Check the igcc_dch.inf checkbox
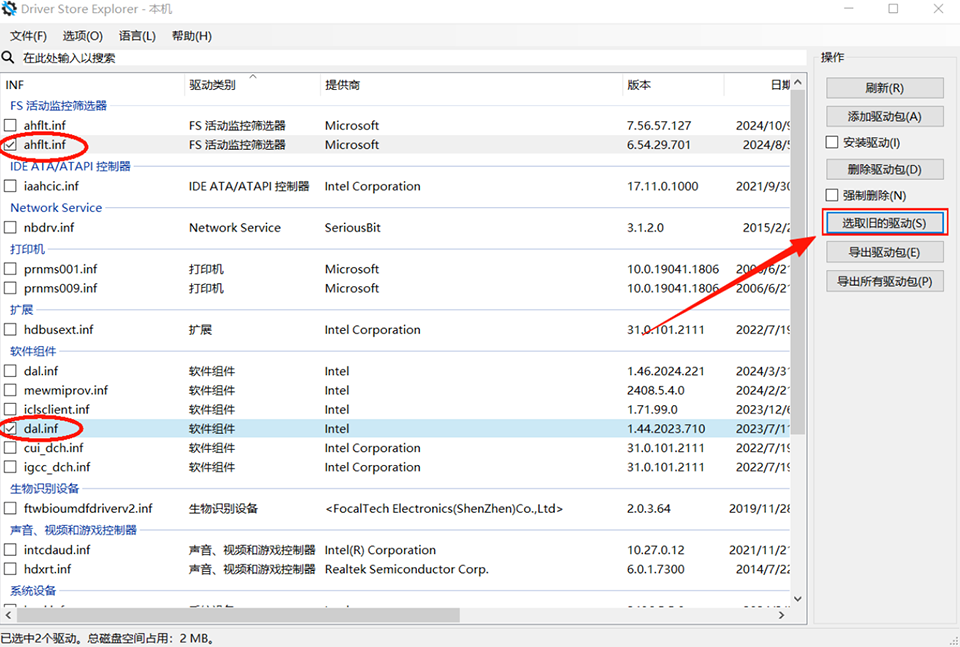The image size is (960, 647). pyautogui.click(x=10, y=467)
